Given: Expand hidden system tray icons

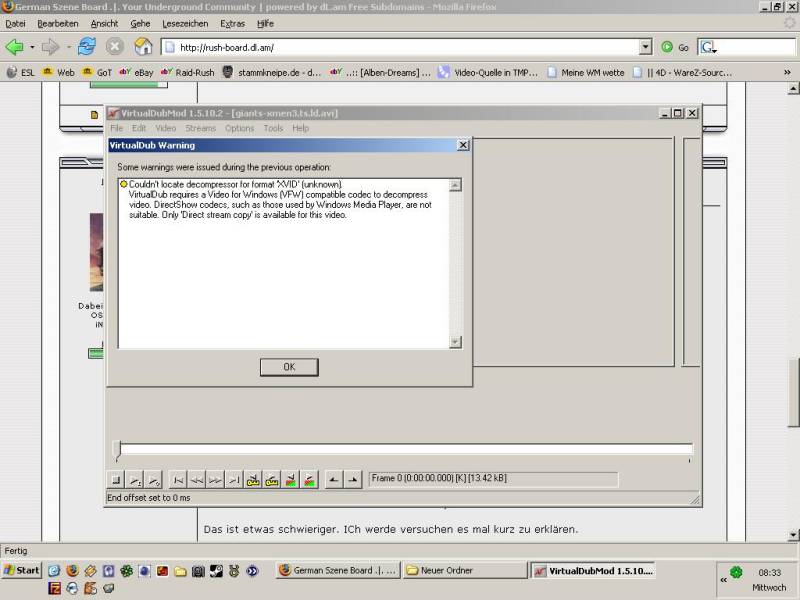Looking at the screenshot, I should [x=723, y=580].
